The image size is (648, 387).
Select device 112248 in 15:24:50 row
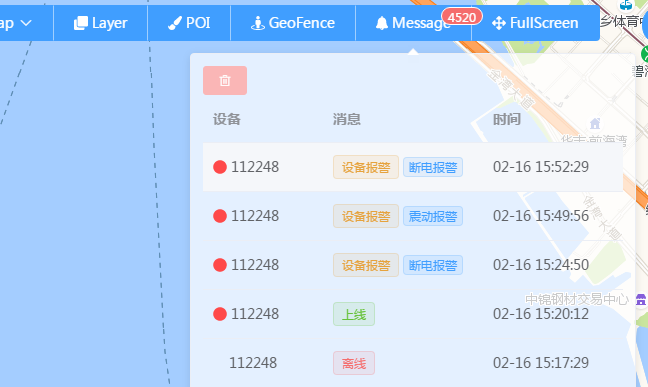click(255, 265)
